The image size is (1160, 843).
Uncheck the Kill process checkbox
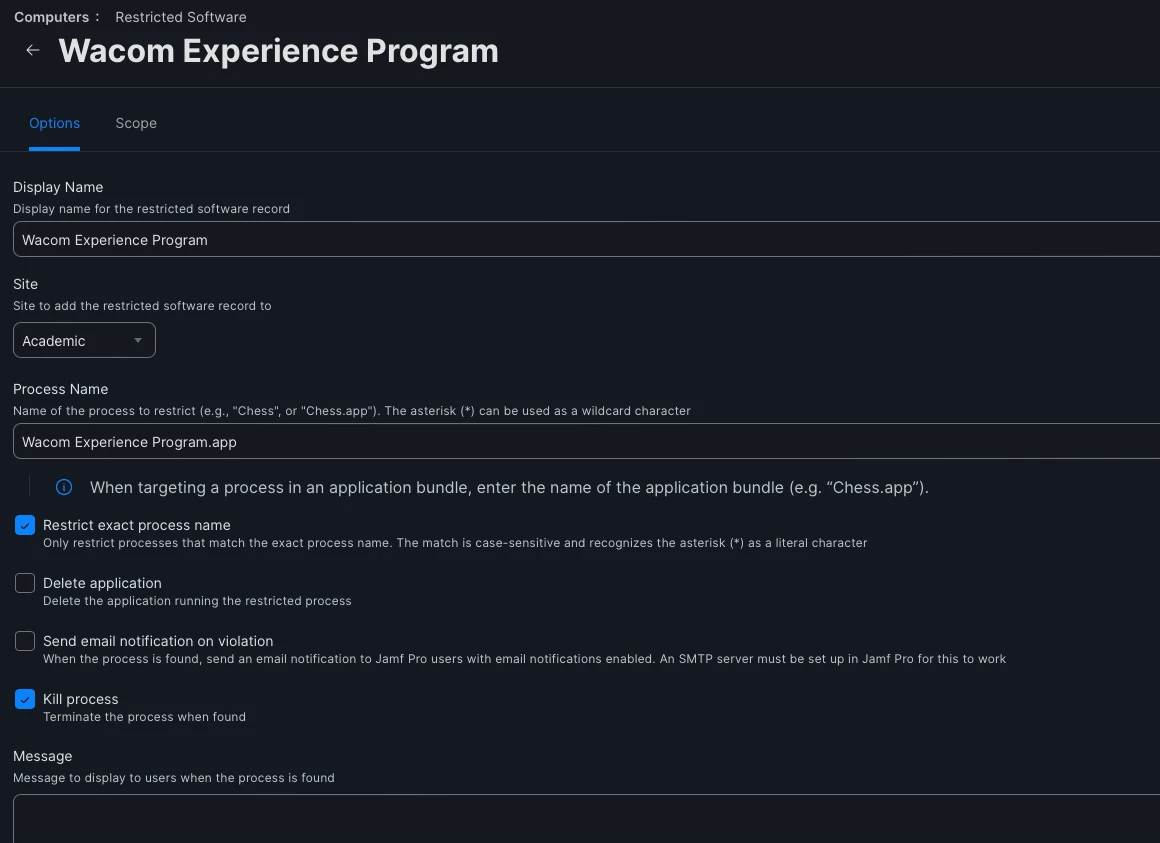coord(25,700)
